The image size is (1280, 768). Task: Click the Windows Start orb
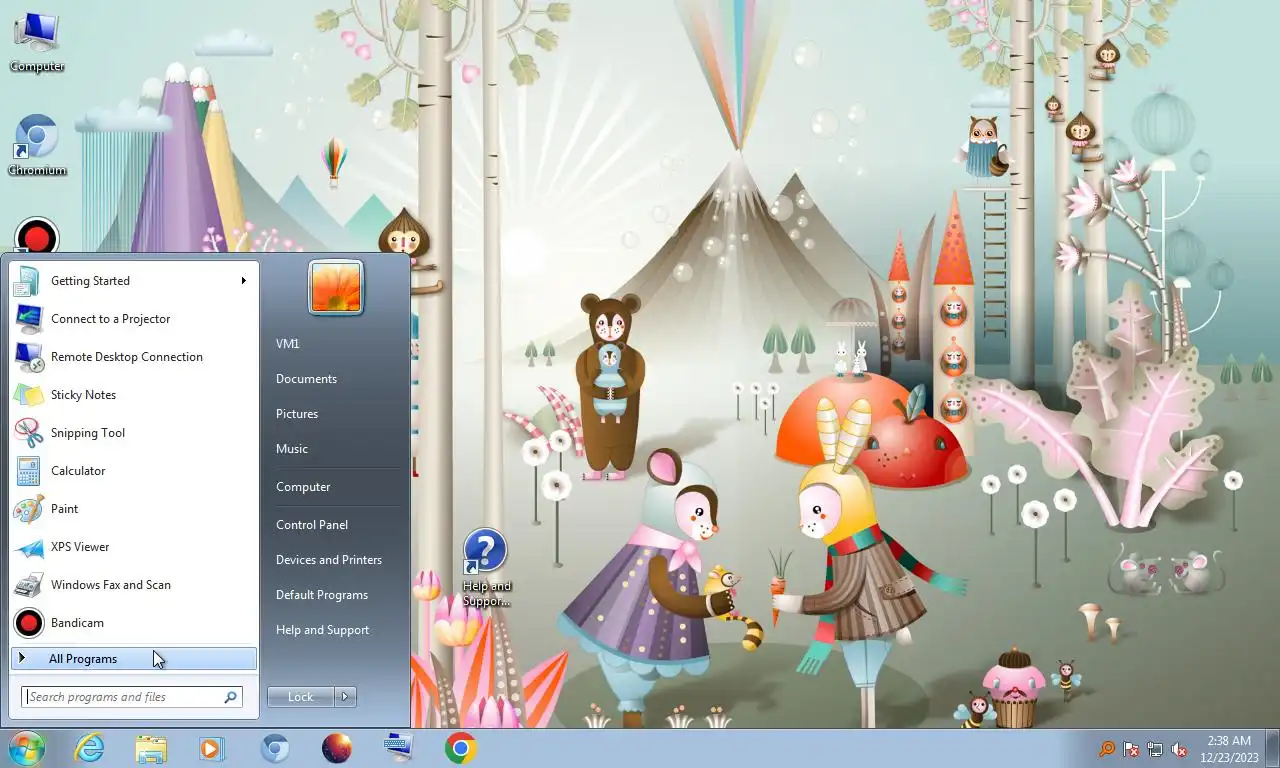[x=27, y=747]
